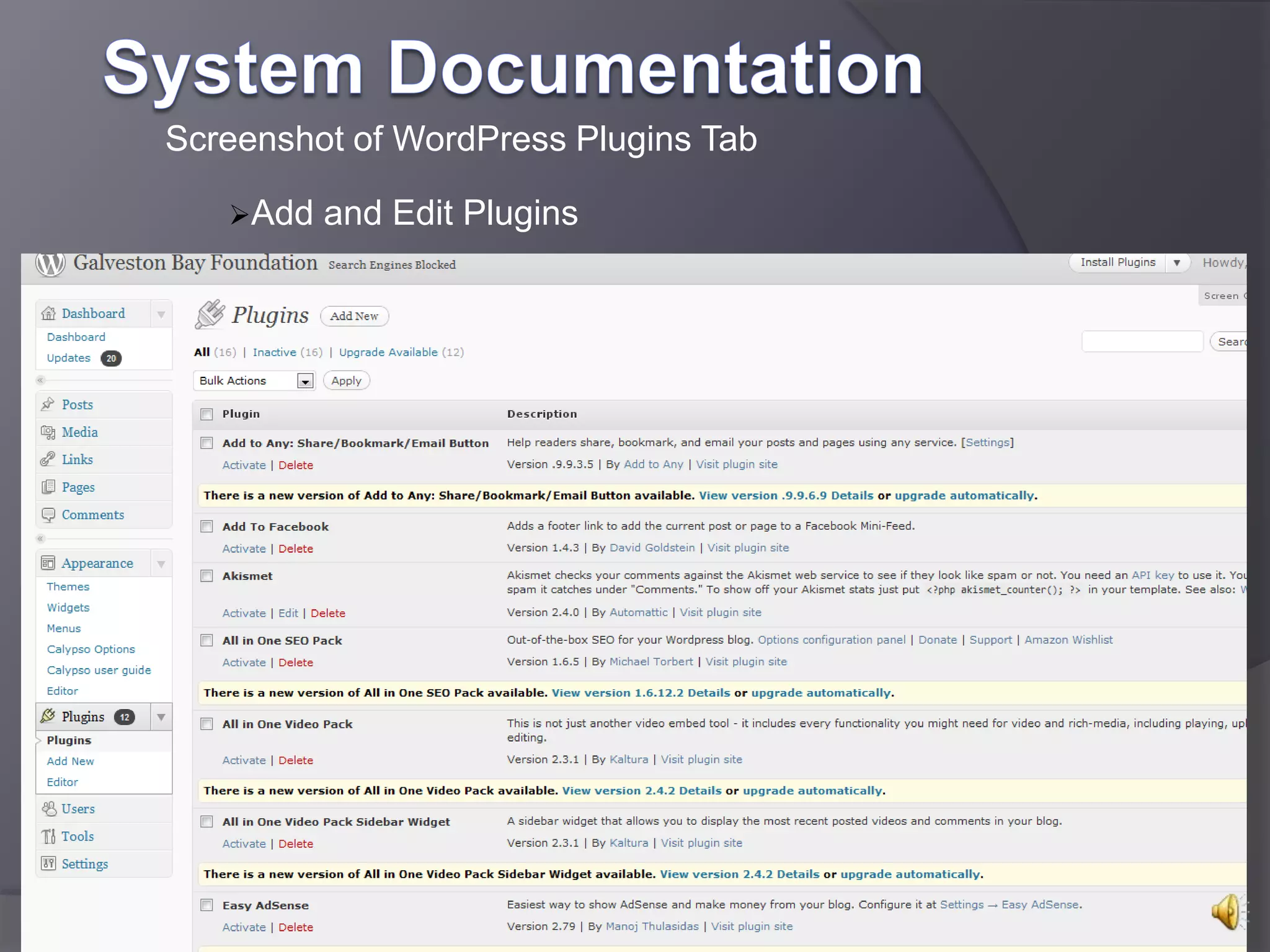The image size is (1270, 952).
Task: Open Add New under Plugins menu
Action: (x=71, y=761)
